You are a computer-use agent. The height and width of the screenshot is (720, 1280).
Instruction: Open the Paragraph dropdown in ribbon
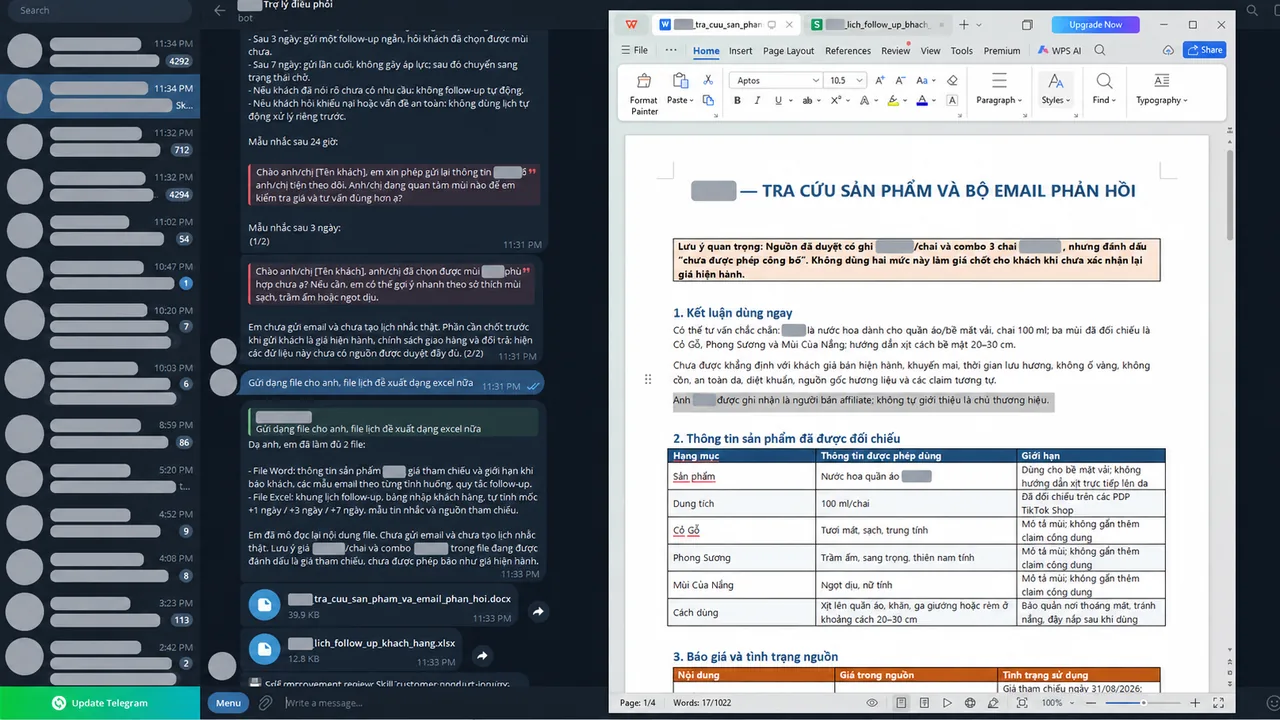tap(999, 100)
